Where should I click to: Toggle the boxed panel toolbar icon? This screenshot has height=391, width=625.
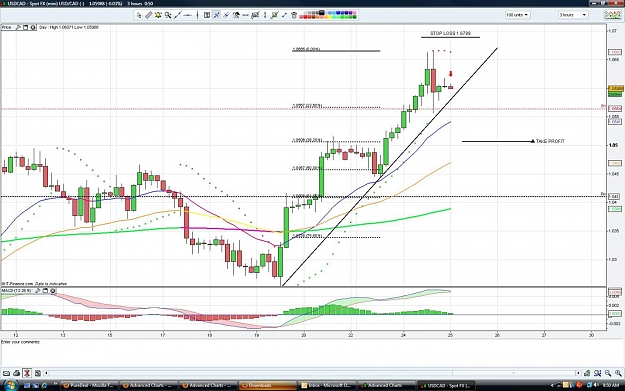click(x=207, y=15)
